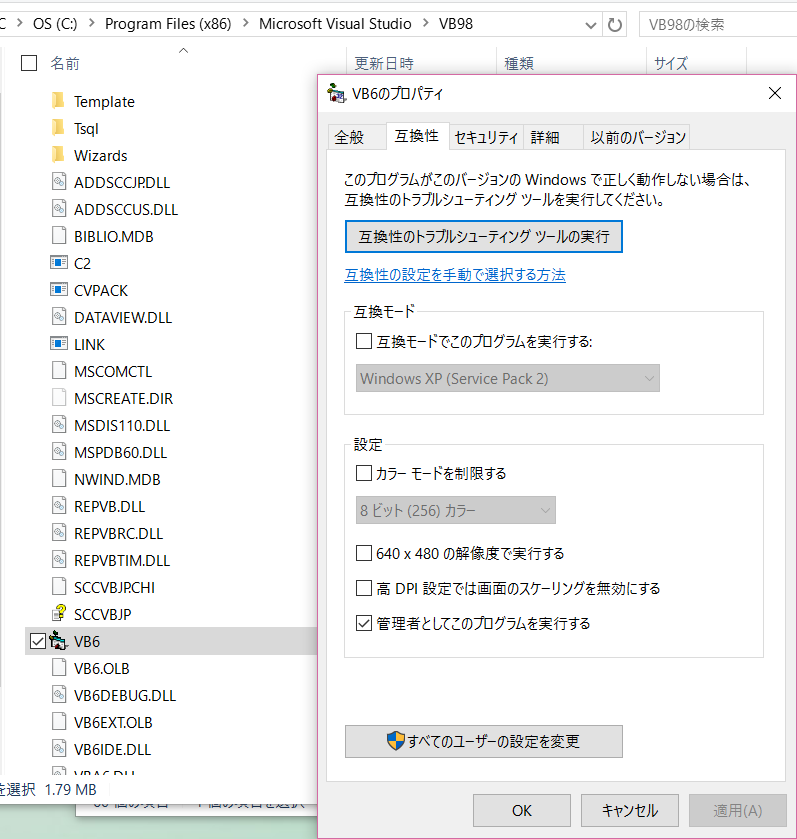Tick the カラー モードを制限する checkbox
Screen dimensions: 797x839
coord(364,473)
